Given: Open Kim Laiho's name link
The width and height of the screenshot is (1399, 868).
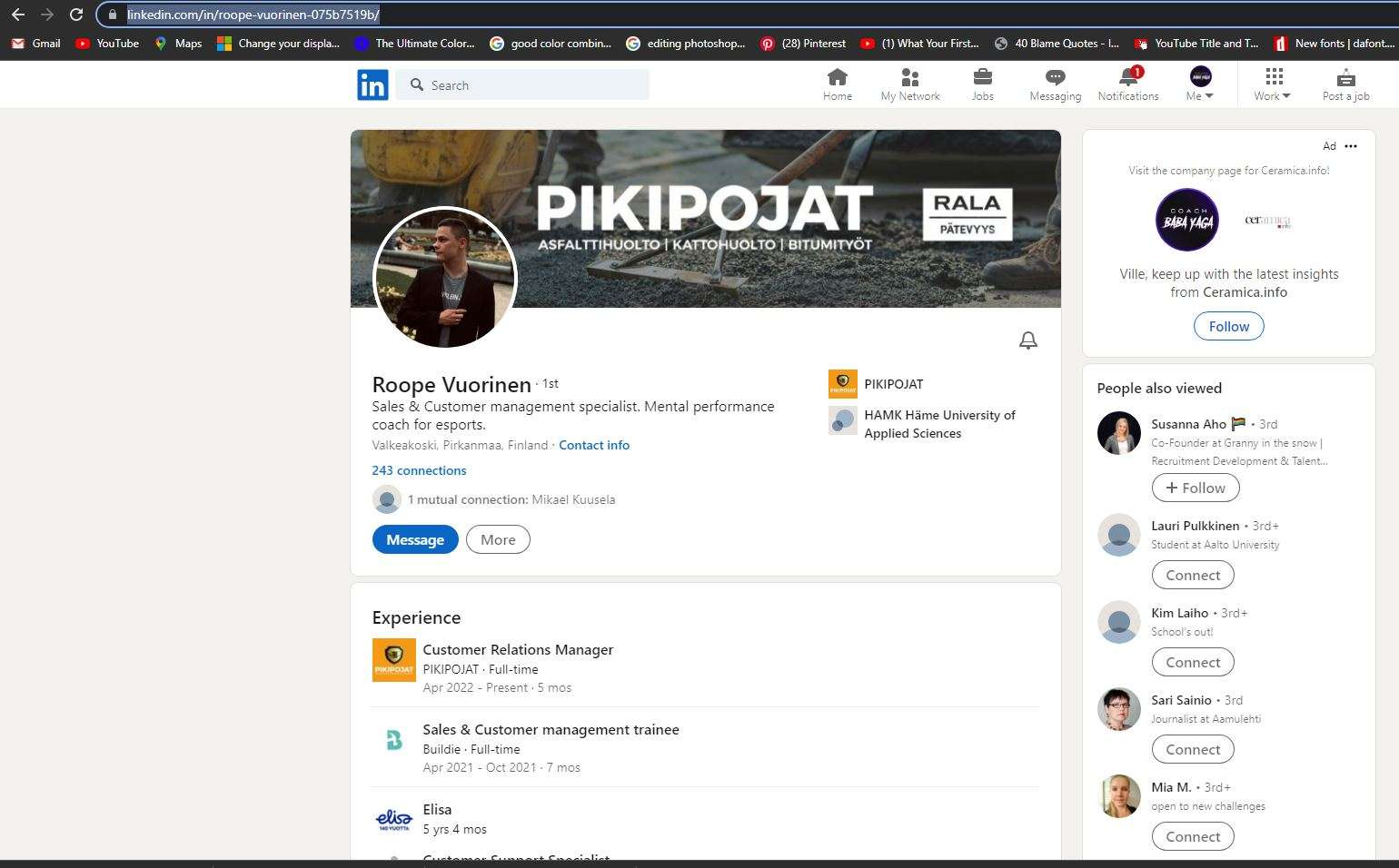Looking at the screenshot, I should (x=1179, y=613).
